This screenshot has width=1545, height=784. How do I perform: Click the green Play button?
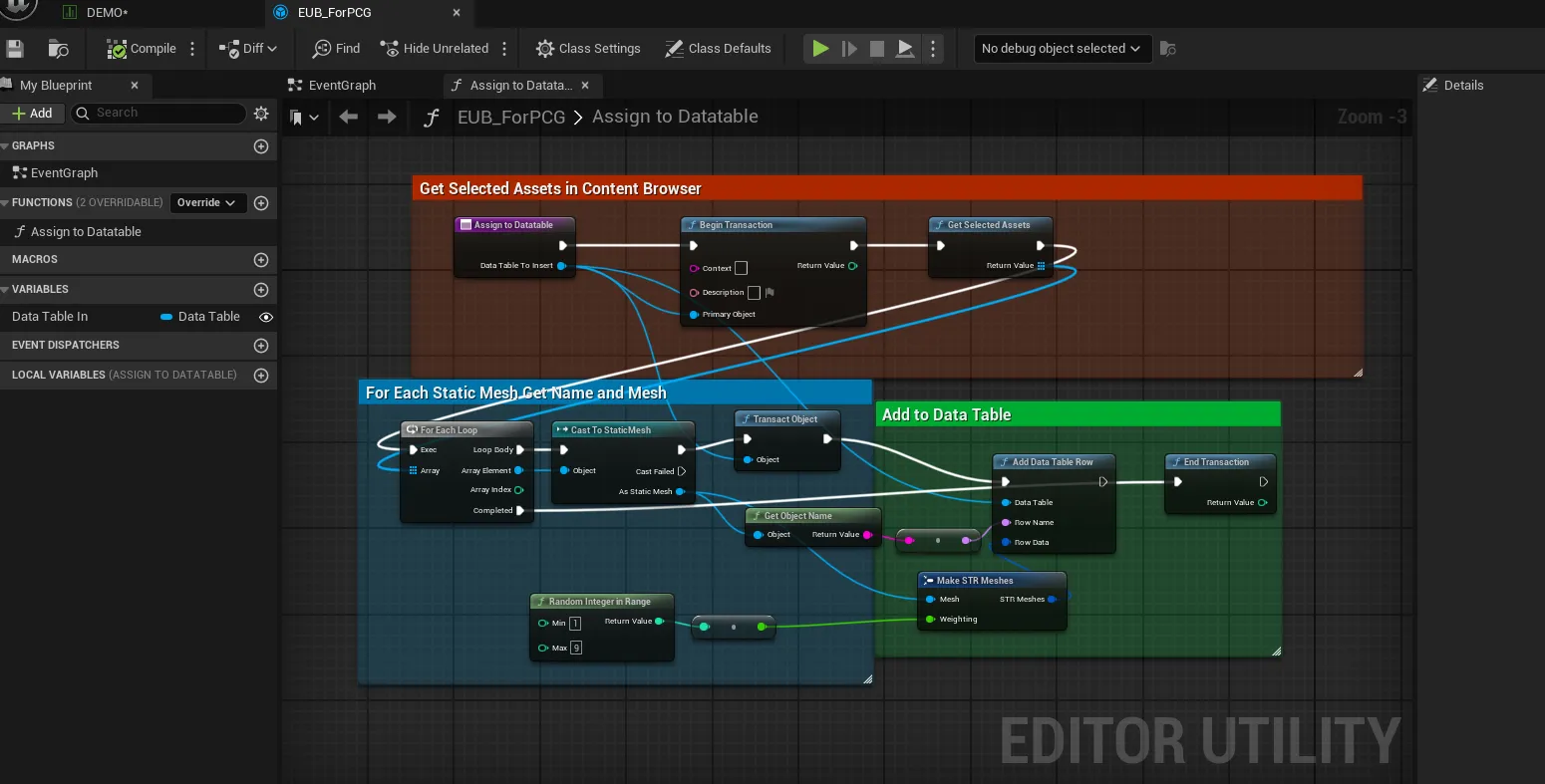[819, 48]
